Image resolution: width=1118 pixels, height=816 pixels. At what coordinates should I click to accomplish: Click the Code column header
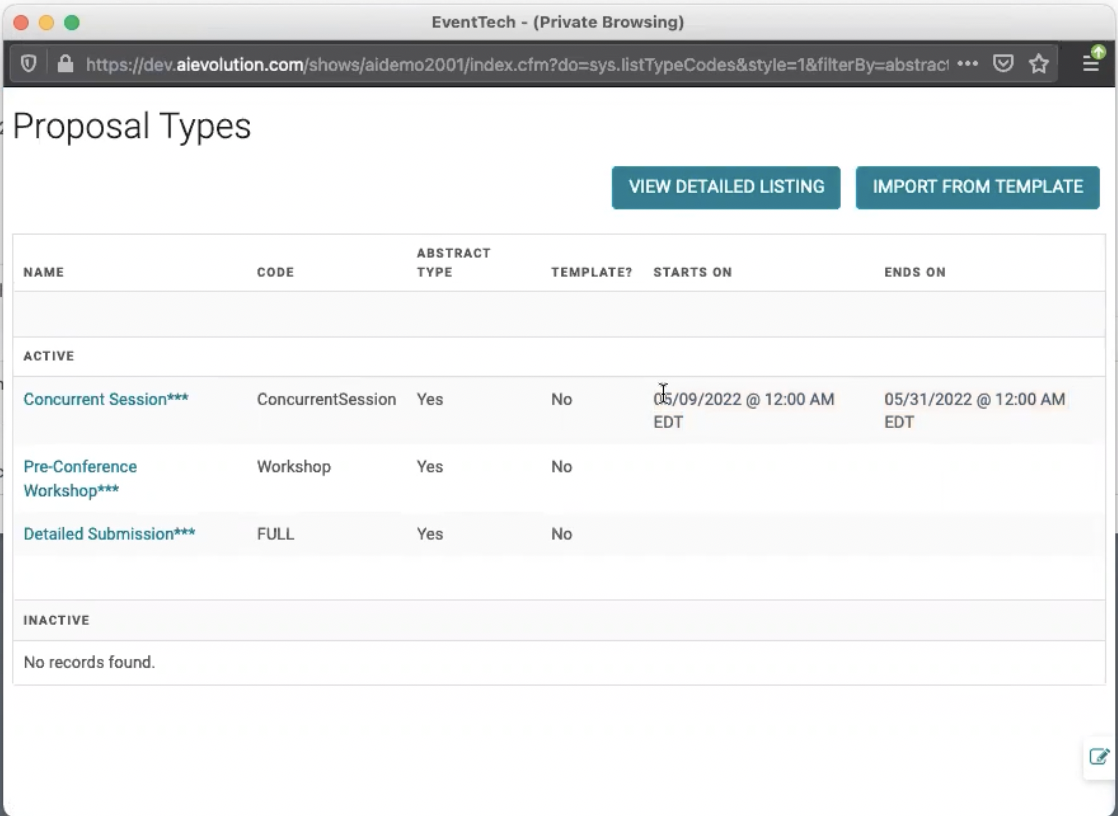point(275,272)
